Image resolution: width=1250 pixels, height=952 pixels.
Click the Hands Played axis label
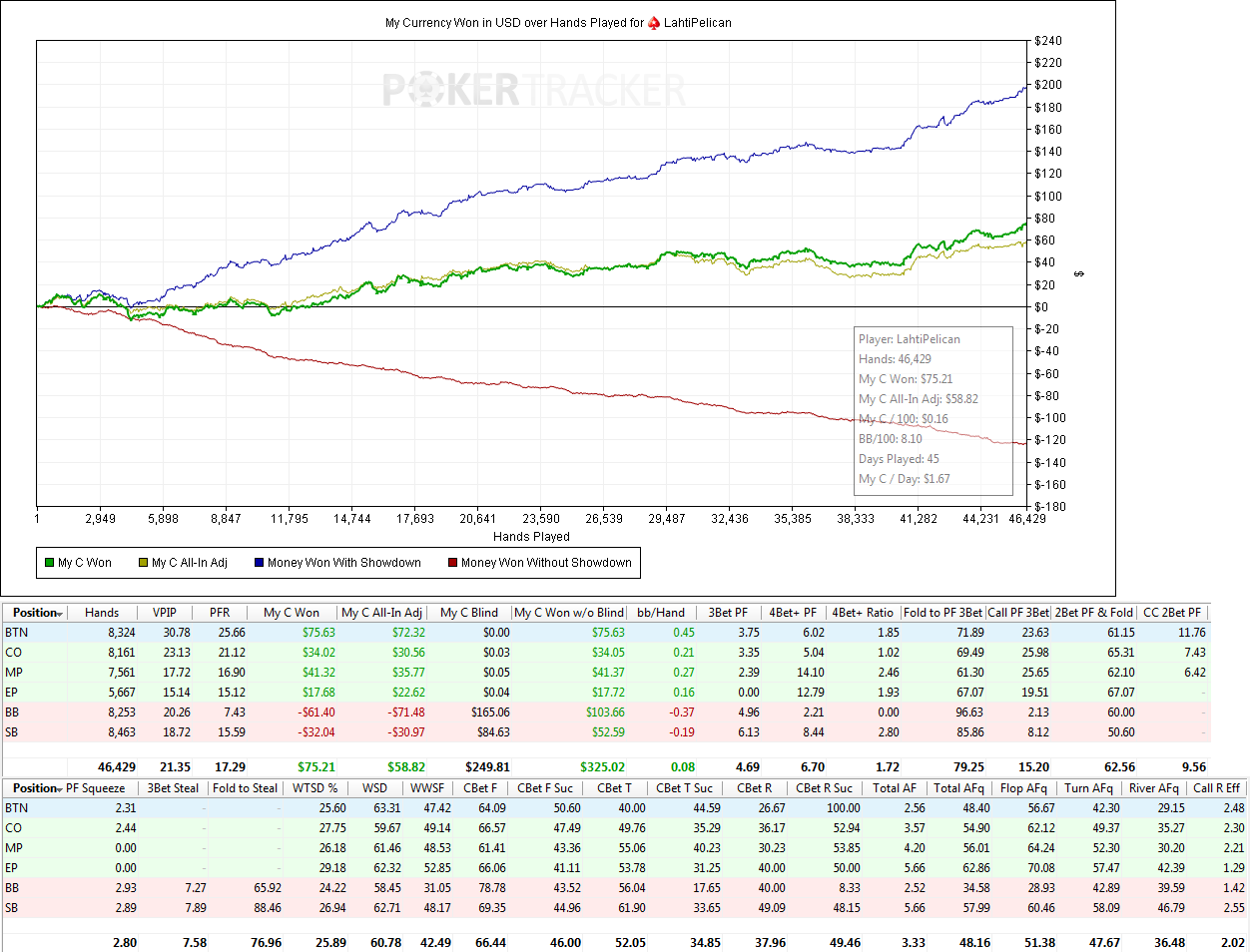point(531,537)
